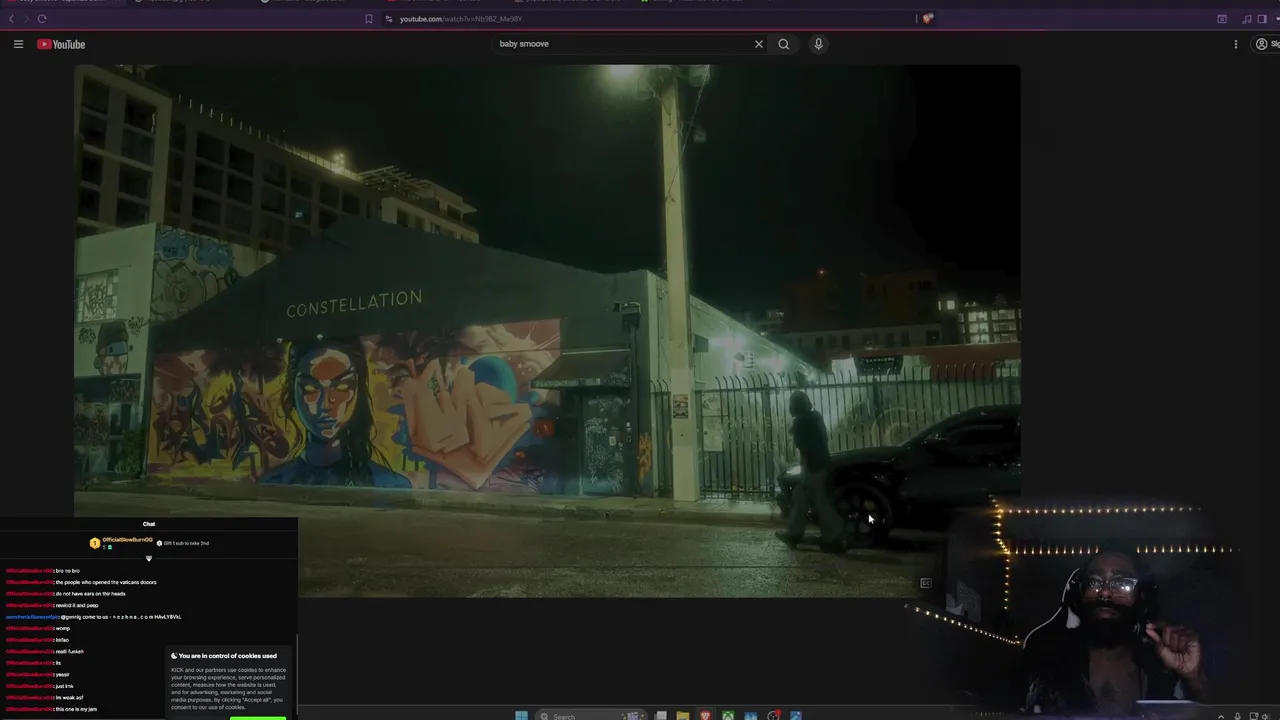Click the 'Chat' panel header
The width and height of the screenshot is (1280, 720).
point(149,524)
